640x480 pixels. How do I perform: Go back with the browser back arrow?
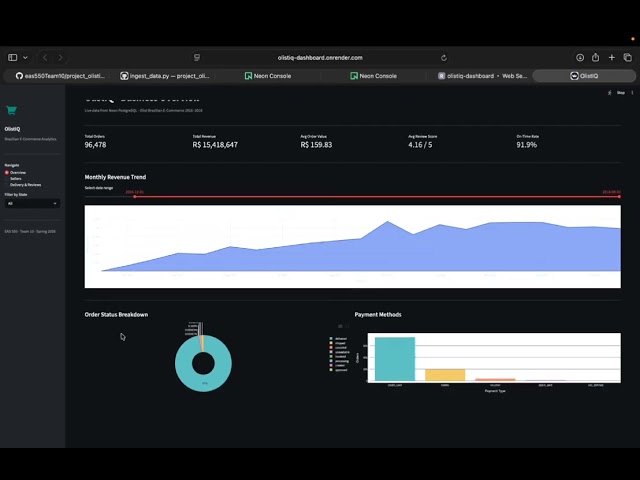(x=45, y=58)
